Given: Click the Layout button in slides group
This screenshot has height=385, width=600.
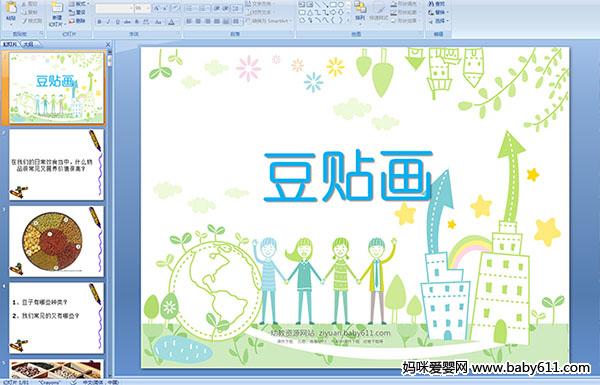Looking at the screenshot, I should 78,4.
